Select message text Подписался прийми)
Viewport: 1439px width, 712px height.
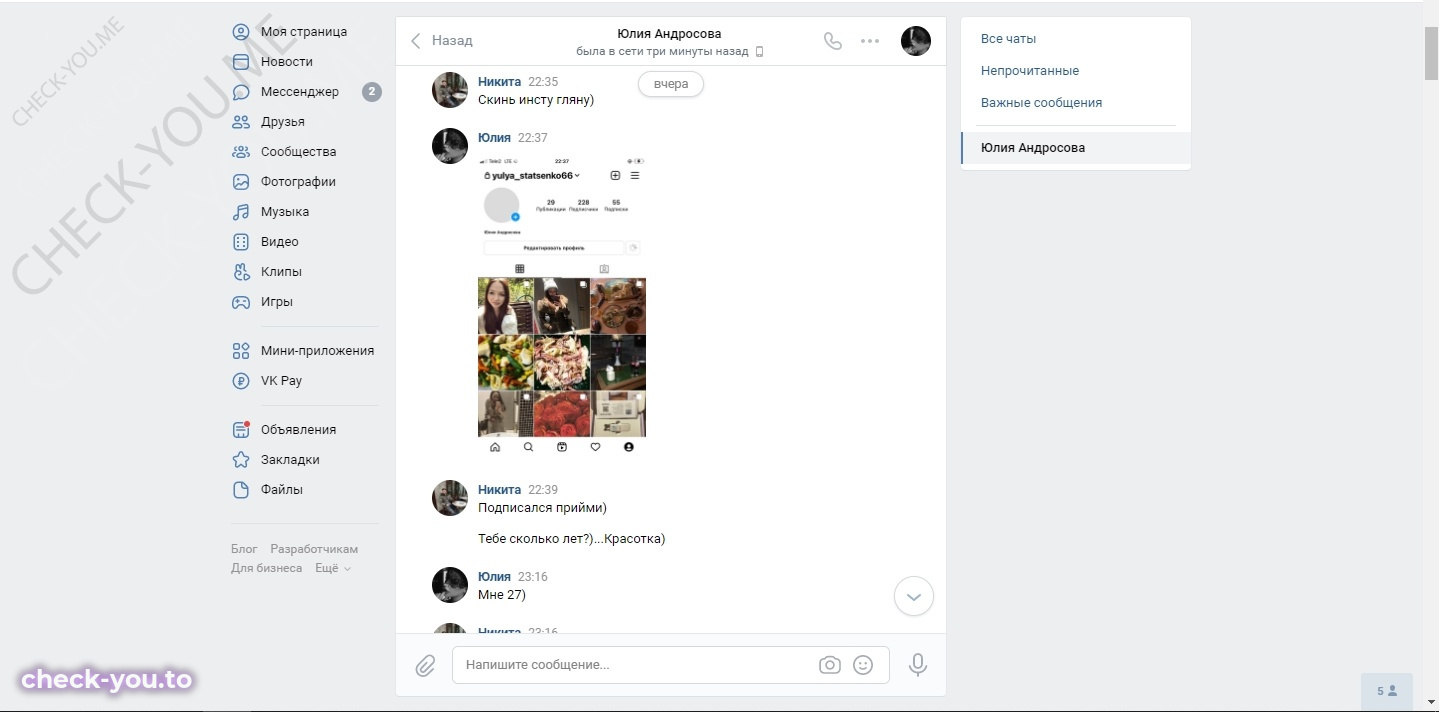[542, 508]
